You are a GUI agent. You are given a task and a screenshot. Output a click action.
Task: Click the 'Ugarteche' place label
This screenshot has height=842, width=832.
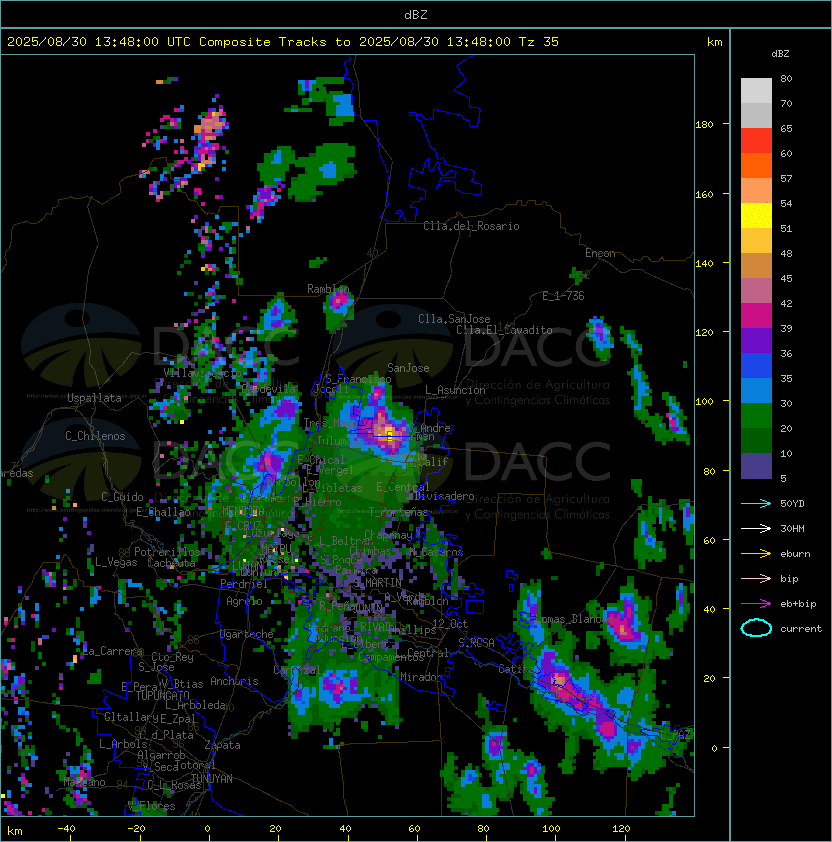click(x=247, y=634)
